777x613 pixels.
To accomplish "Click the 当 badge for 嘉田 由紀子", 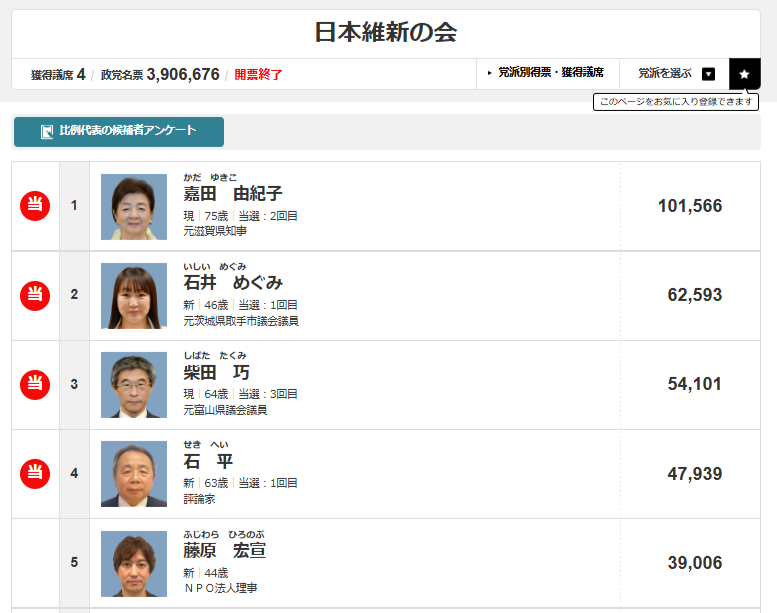I will [x=35, y=206].
